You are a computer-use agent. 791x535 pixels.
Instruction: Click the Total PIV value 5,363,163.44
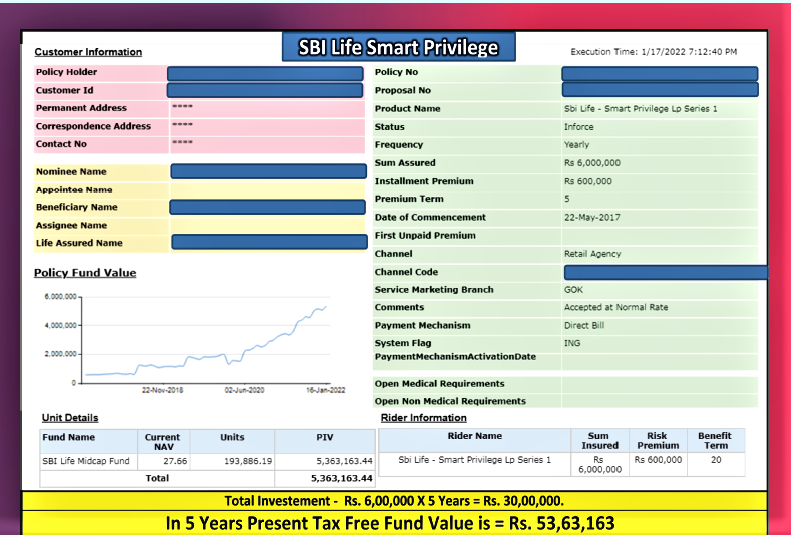click(x=342, y=479)
